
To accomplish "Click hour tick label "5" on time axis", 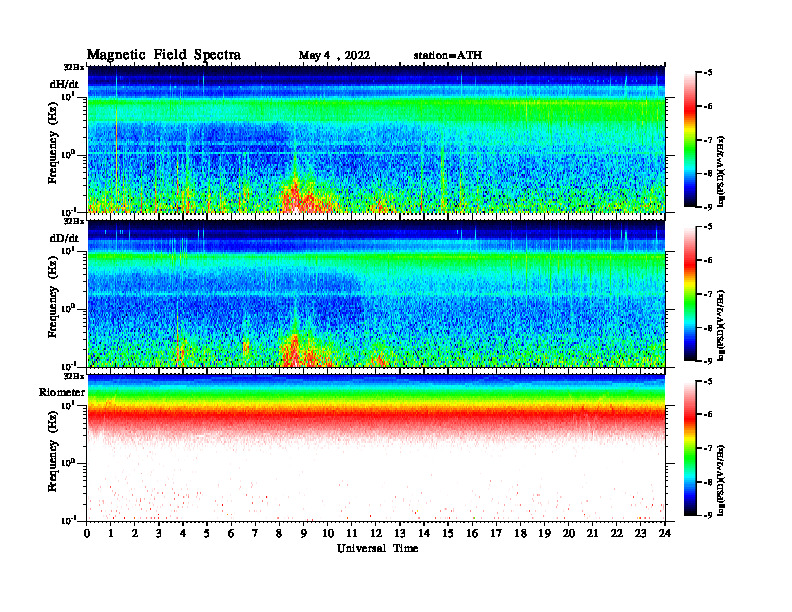I will pyautogui.click(x=207, y=533).
